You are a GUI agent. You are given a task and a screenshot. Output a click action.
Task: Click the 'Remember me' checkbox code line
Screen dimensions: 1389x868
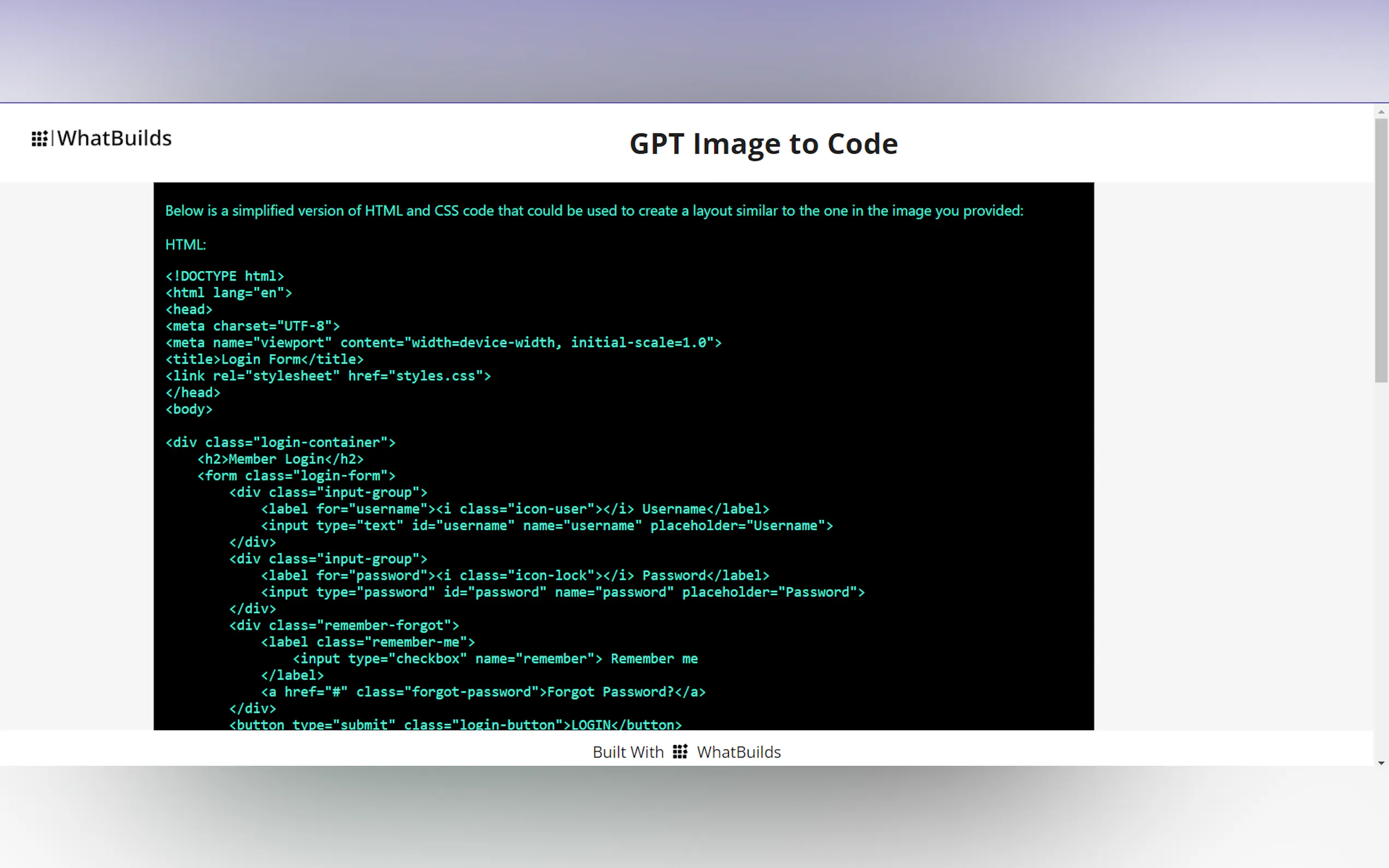point(495,659)
